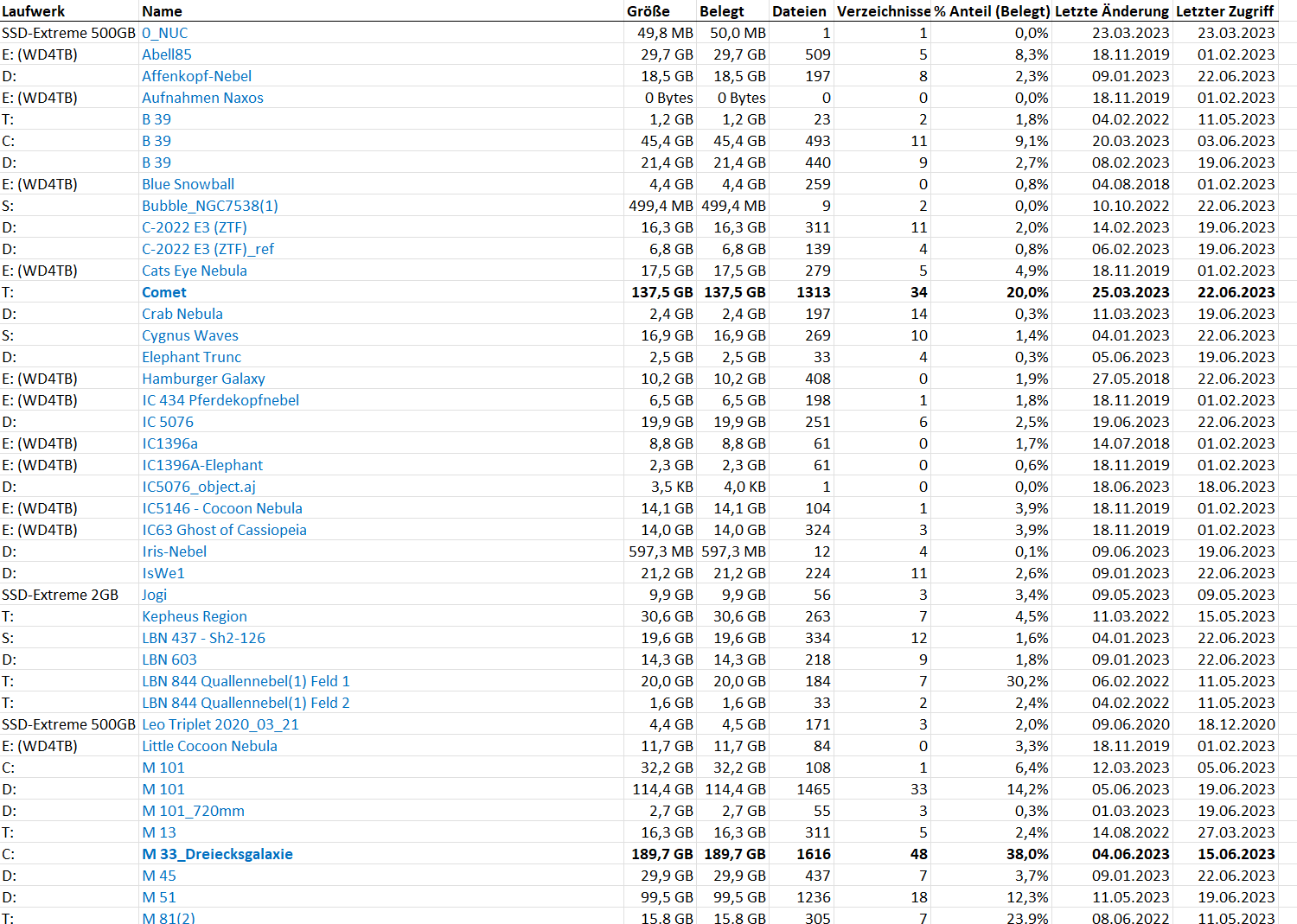Open the Elephant Trunc link
1297x924 pixels.
pyautogui.click(x=191, y=357)
